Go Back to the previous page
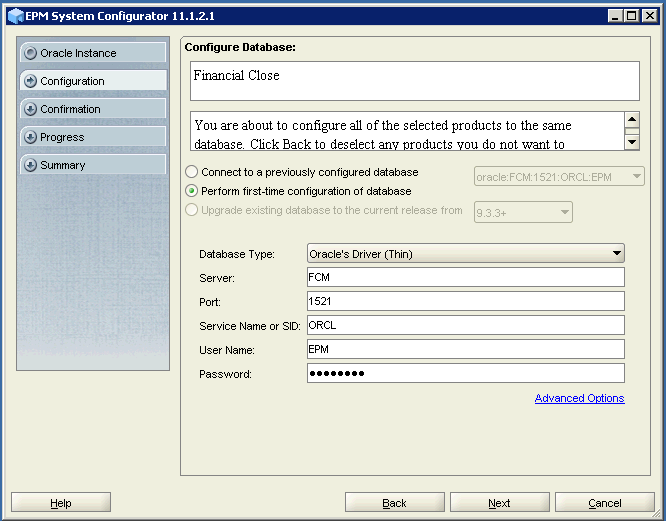Screen dimensions: 666x521 394,503
